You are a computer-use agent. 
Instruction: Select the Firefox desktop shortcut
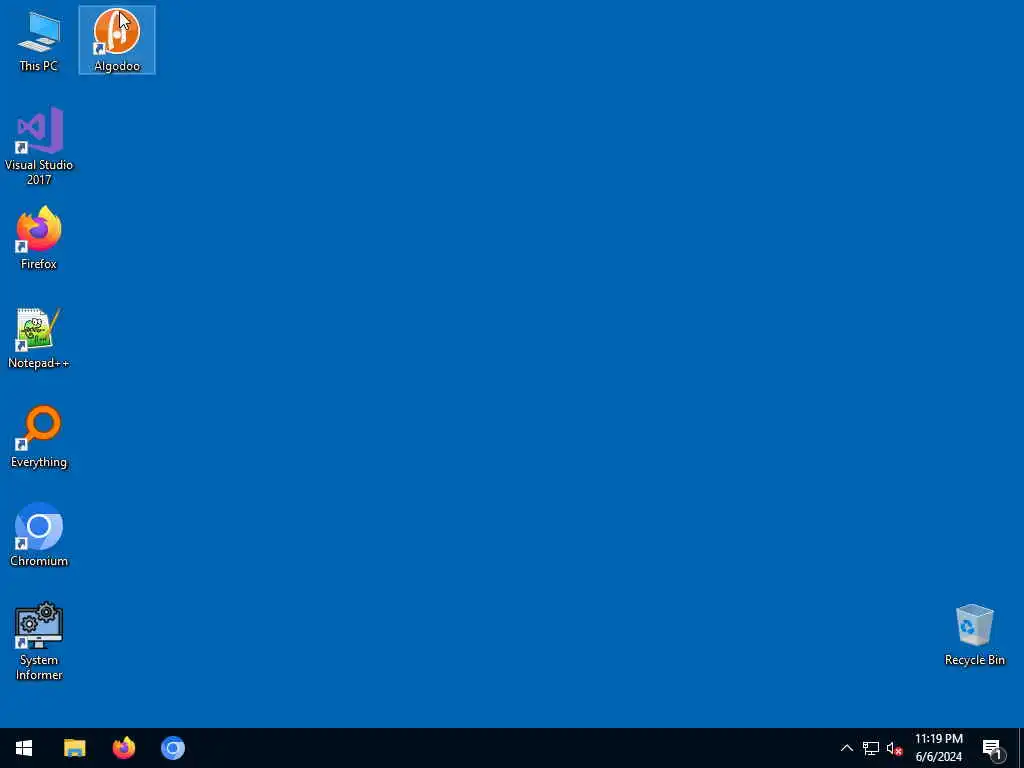point(39,238)
